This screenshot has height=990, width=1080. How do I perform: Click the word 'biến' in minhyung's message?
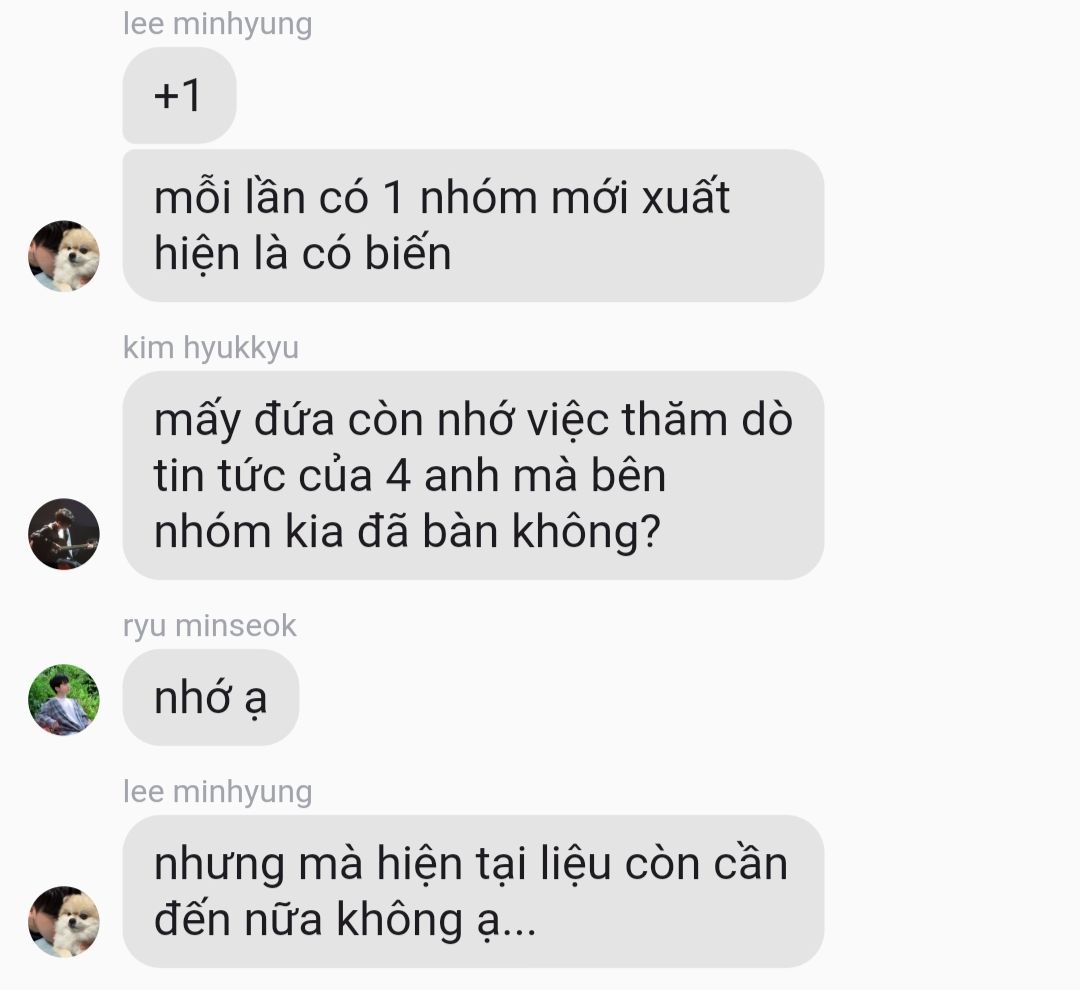tap(408, 252)
